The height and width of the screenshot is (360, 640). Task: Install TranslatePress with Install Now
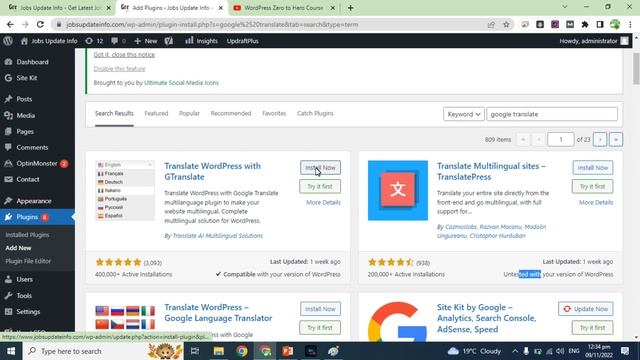coord(593,168)
